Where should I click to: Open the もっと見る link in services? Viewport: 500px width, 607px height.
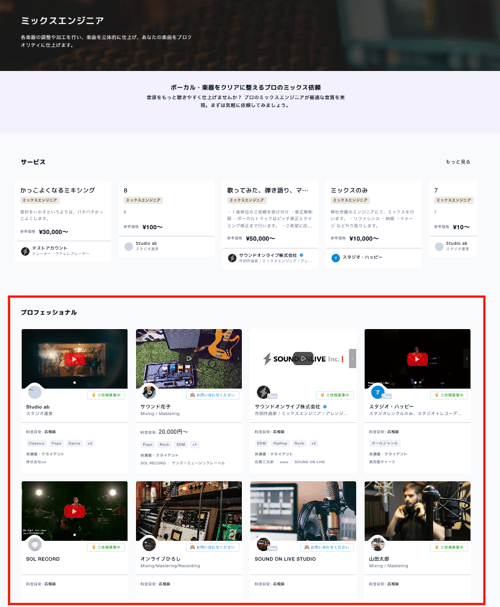pos(458,162)
